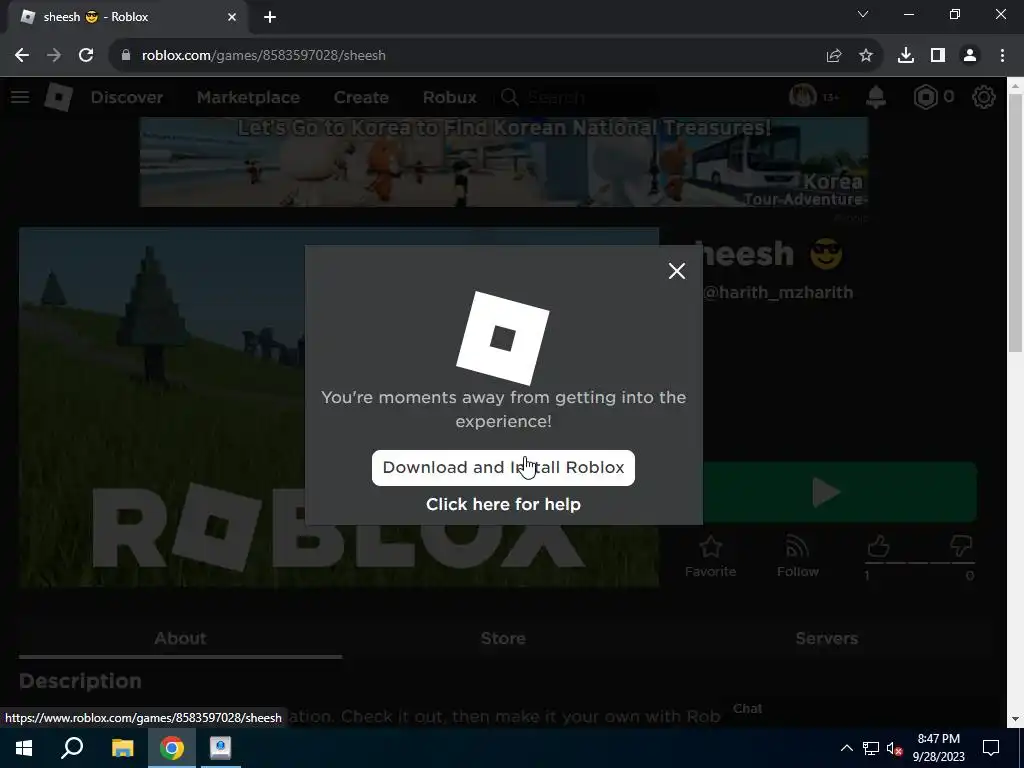Click Roblox home logo icon
This screenshot has height=768, width=1024.
(59, 97)
